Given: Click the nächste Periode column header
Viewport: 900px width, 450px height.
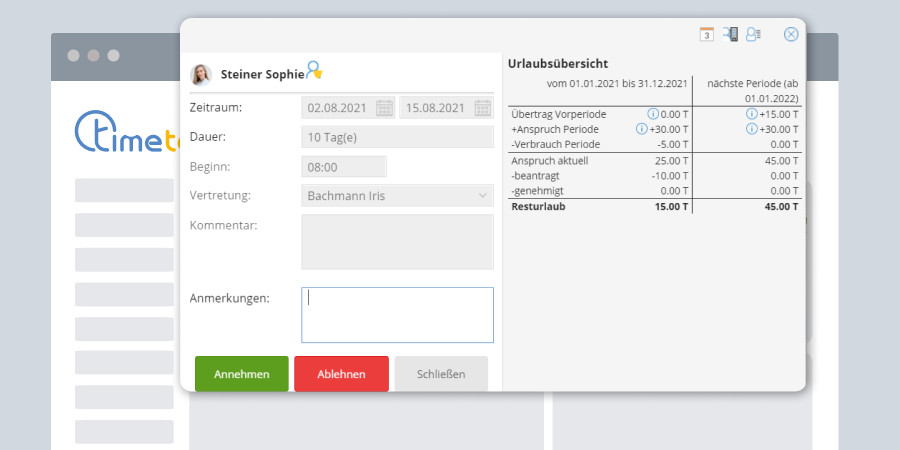Looking at the screenshot, I should coord(752,91).
